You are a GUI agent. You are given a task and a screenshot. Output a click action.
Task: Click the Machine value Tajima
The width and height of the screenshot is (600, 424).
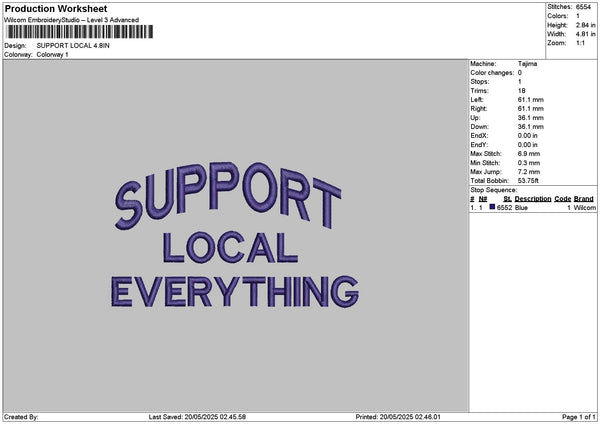click(x=527, y=64)
